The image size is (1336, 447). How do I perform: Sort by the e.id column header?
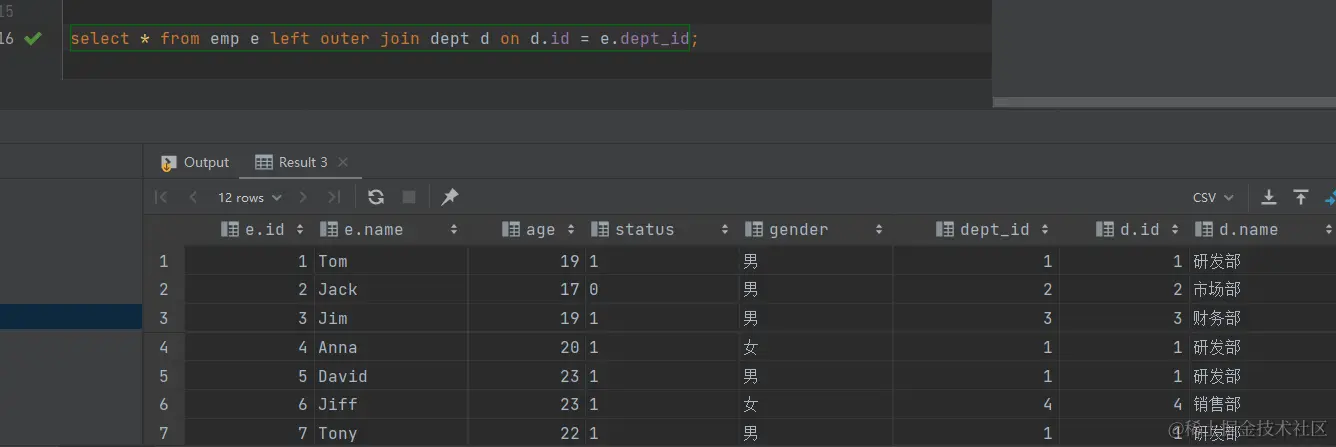click(x=251, y=229)
